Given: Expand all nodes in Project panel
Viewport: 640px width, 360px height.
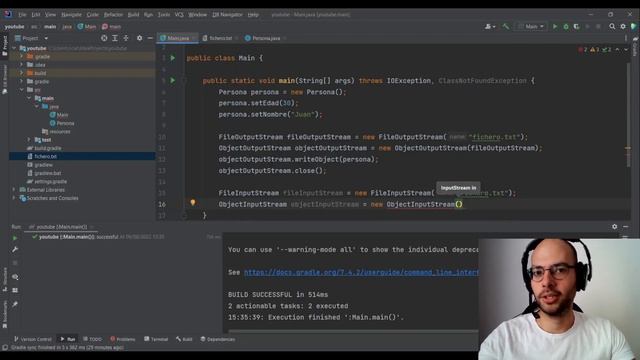Looking at the screenshot, I should [115, 38].
